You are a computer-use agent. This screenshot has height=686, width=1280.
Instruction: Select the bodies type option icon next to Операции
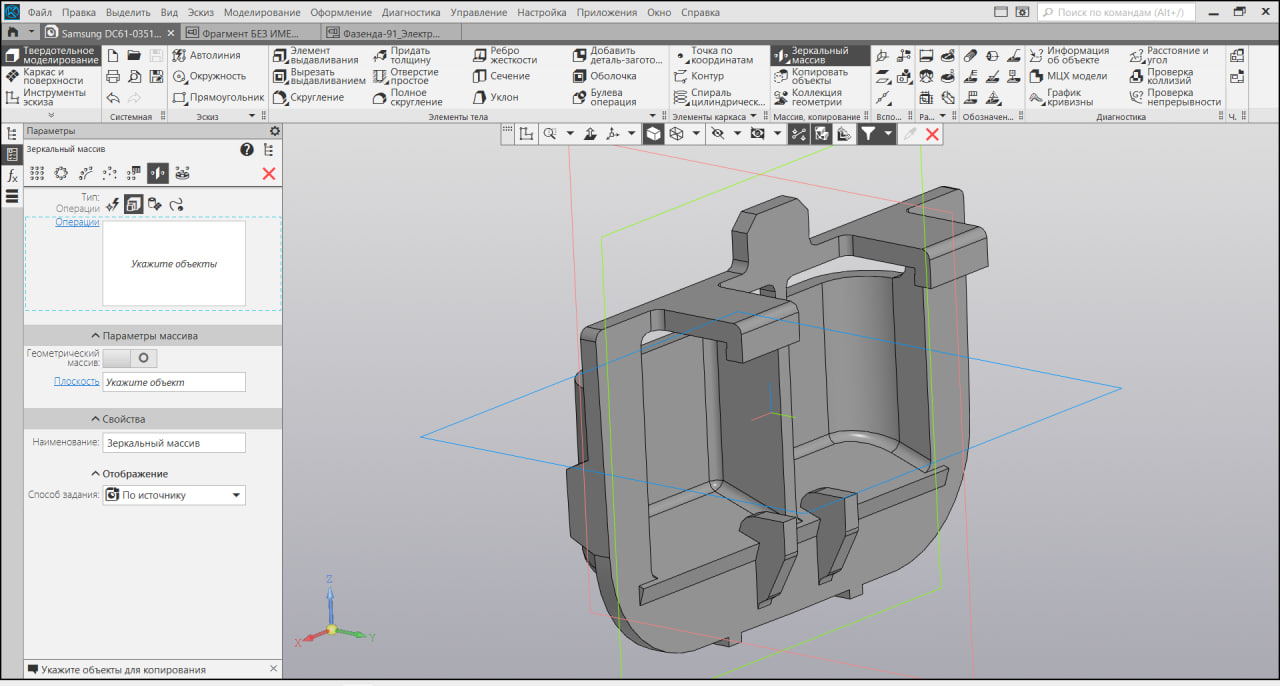(x=155, y=204)
